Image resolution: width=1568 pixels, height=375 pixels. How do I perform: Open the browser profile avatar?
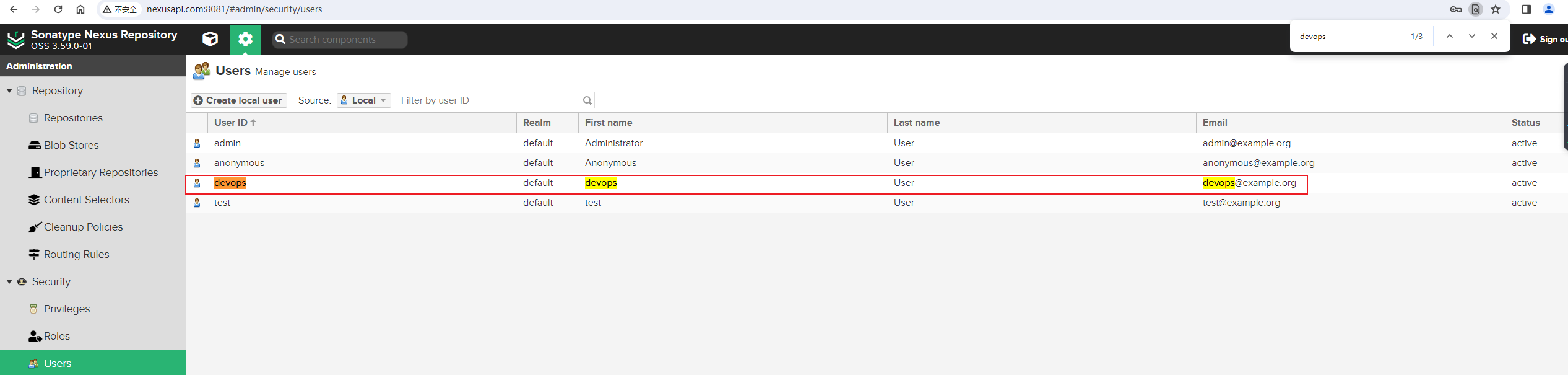[x=1549, y=9]
